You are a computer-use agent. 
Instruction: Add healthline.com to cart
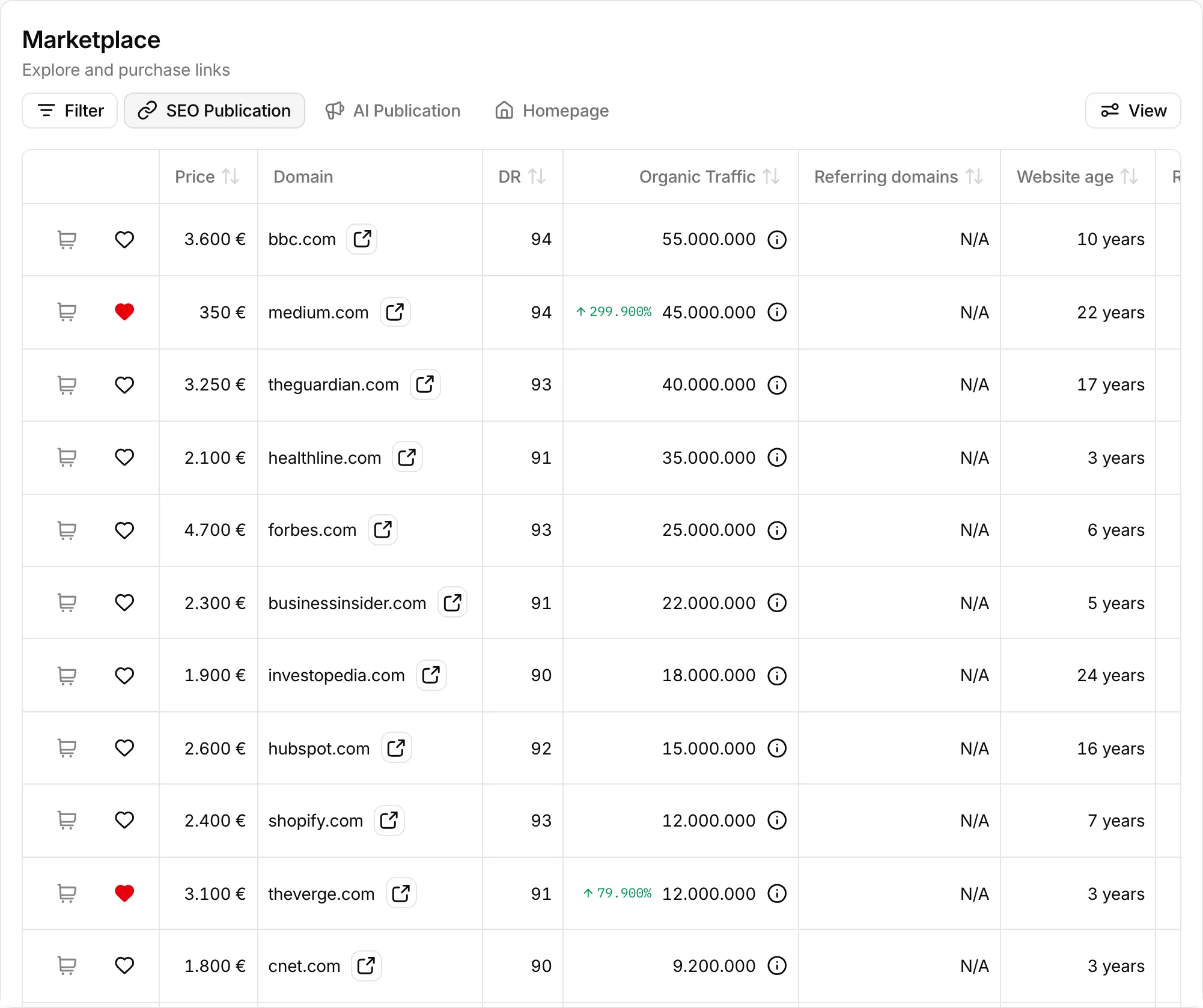67,458
